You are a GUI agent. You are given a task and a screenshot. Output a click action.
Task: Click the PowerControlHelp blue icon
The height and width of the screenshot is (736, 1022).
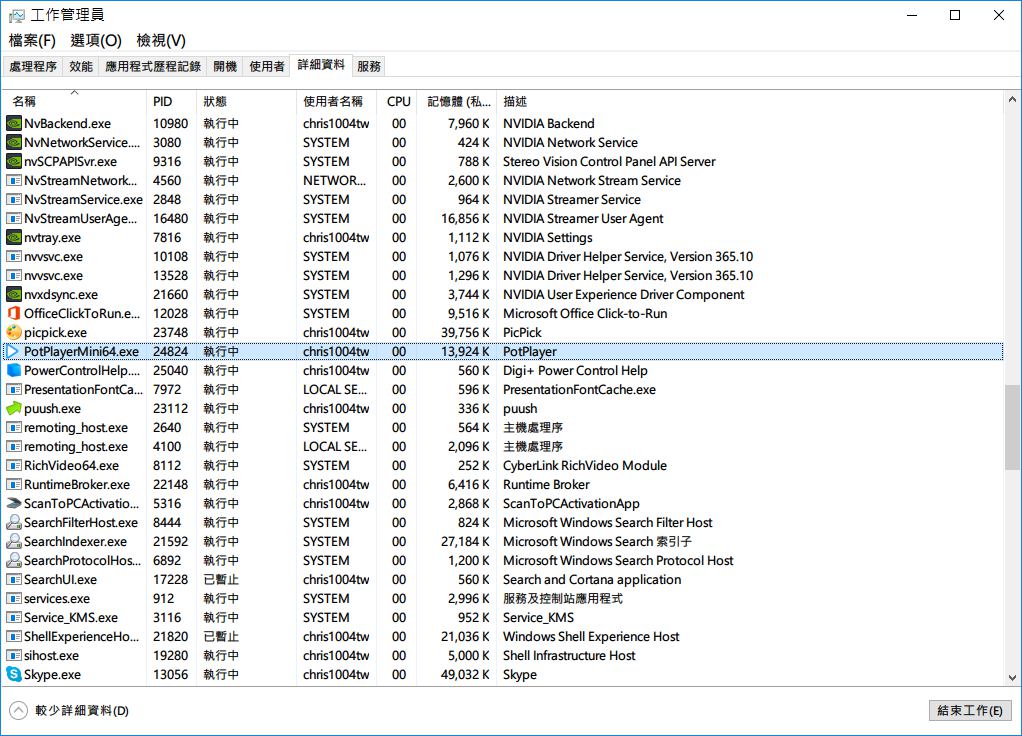(14, 370)
